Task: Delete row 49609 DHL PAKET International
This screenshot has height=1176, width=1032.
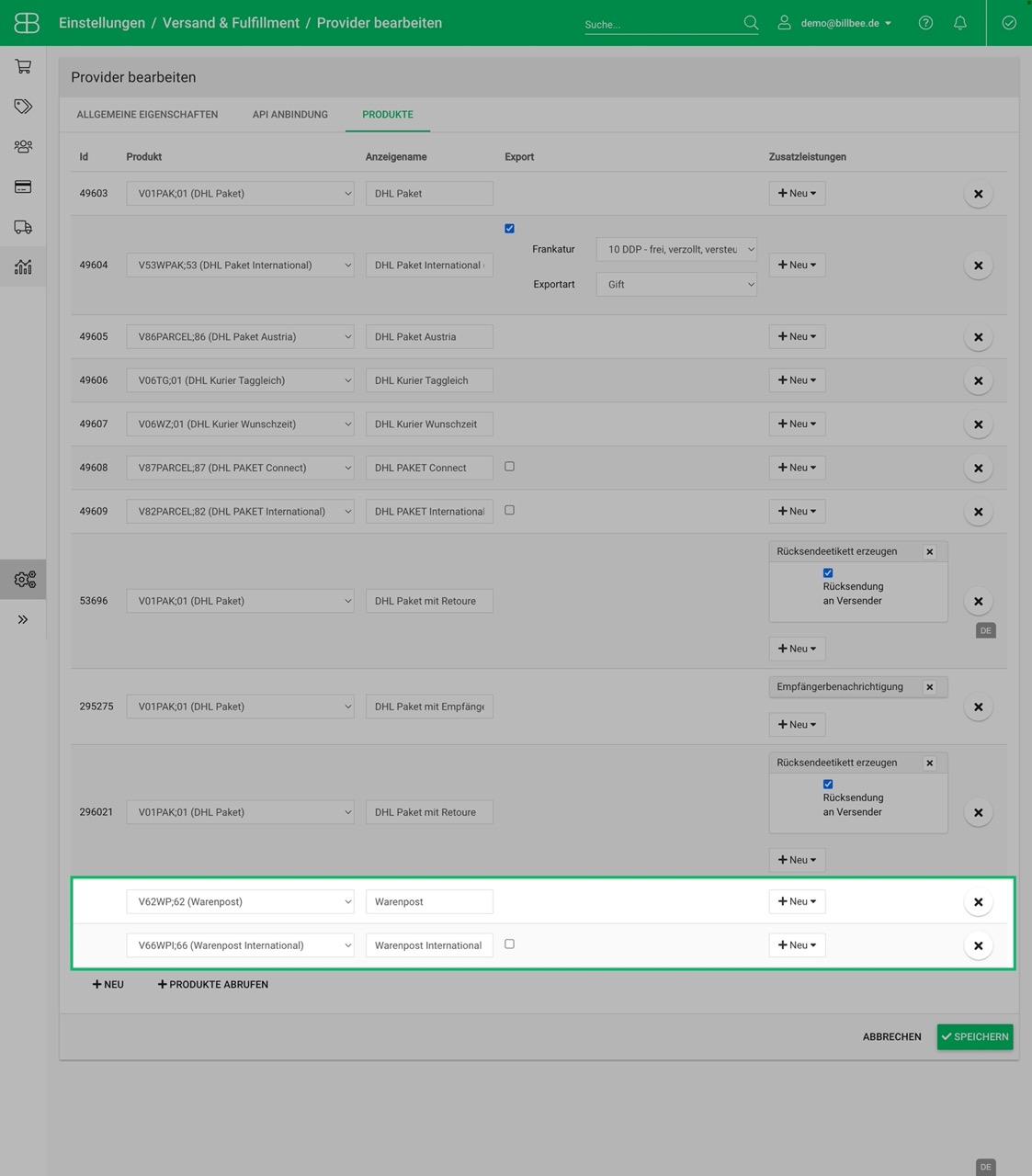Action: (978, 512)
